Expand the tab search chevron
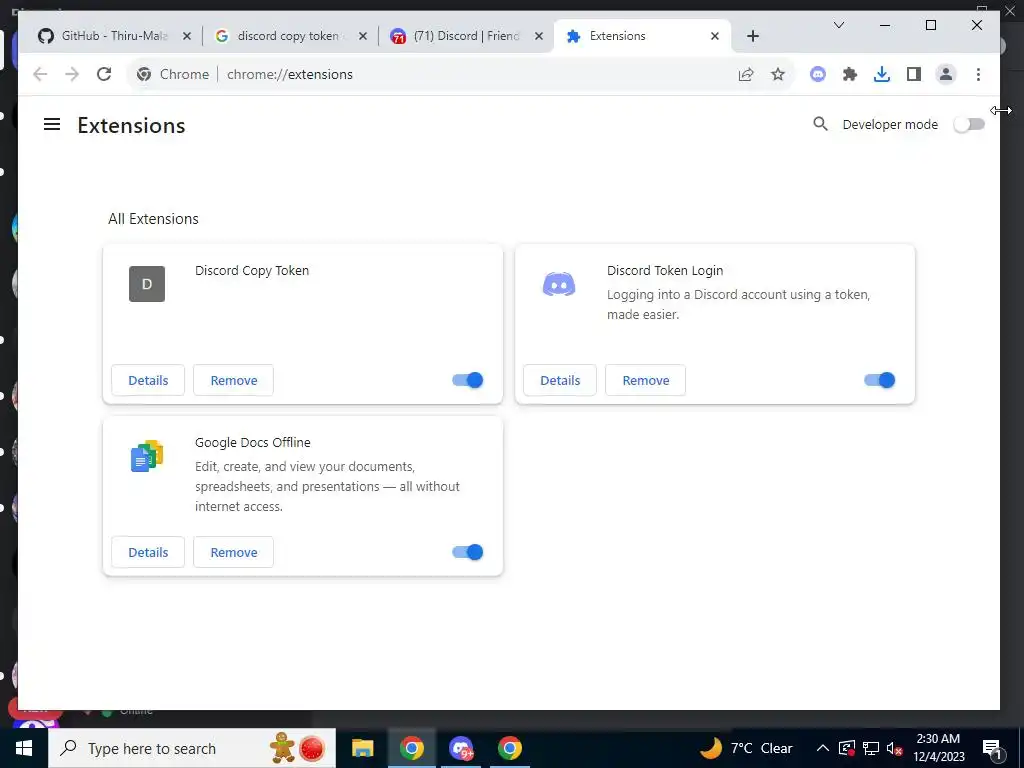 click(x=839, y=25)
